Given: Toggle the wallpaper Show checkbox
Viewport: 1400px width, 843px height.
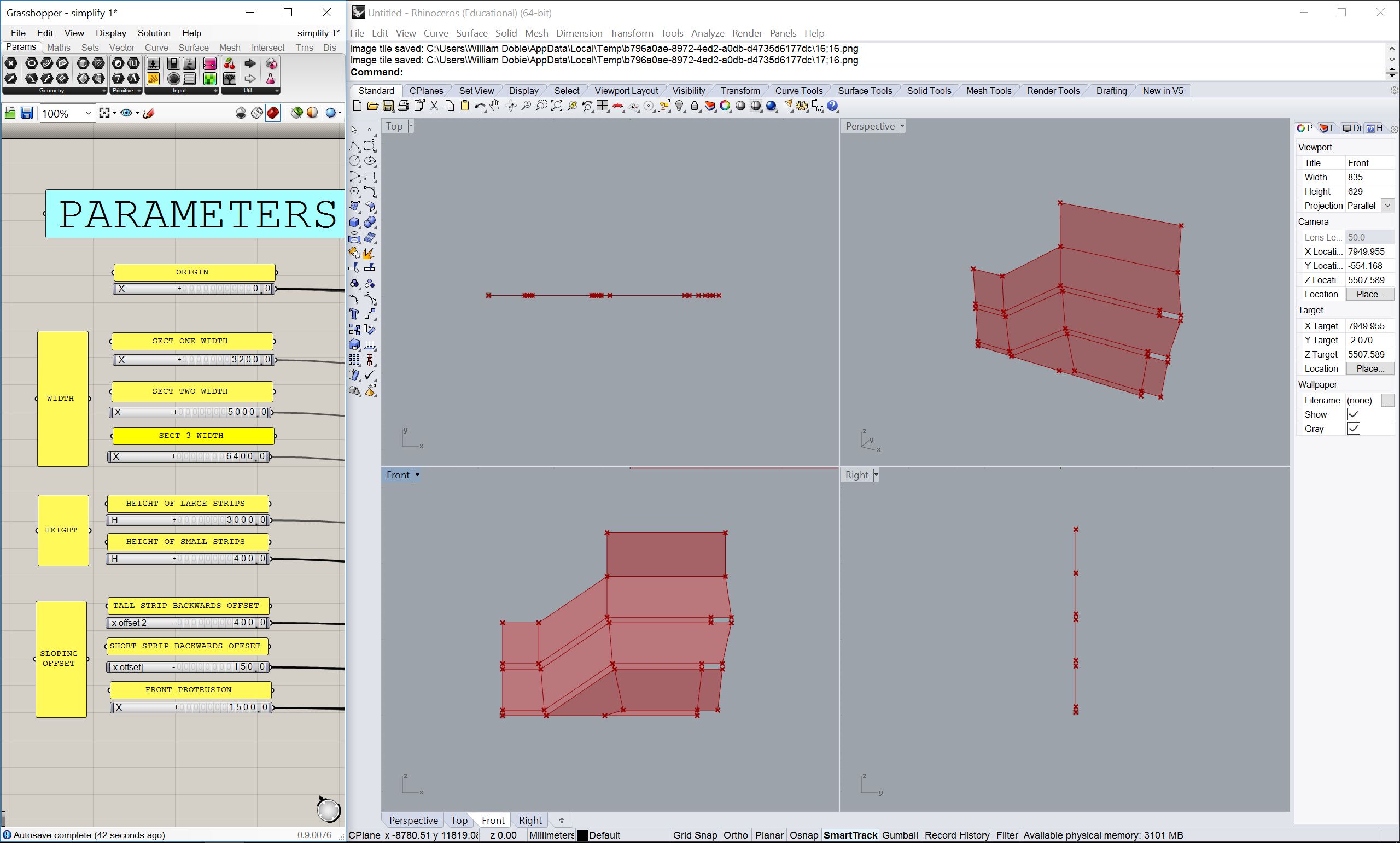Looking at the screenshot, I should tap(1354, 414).
